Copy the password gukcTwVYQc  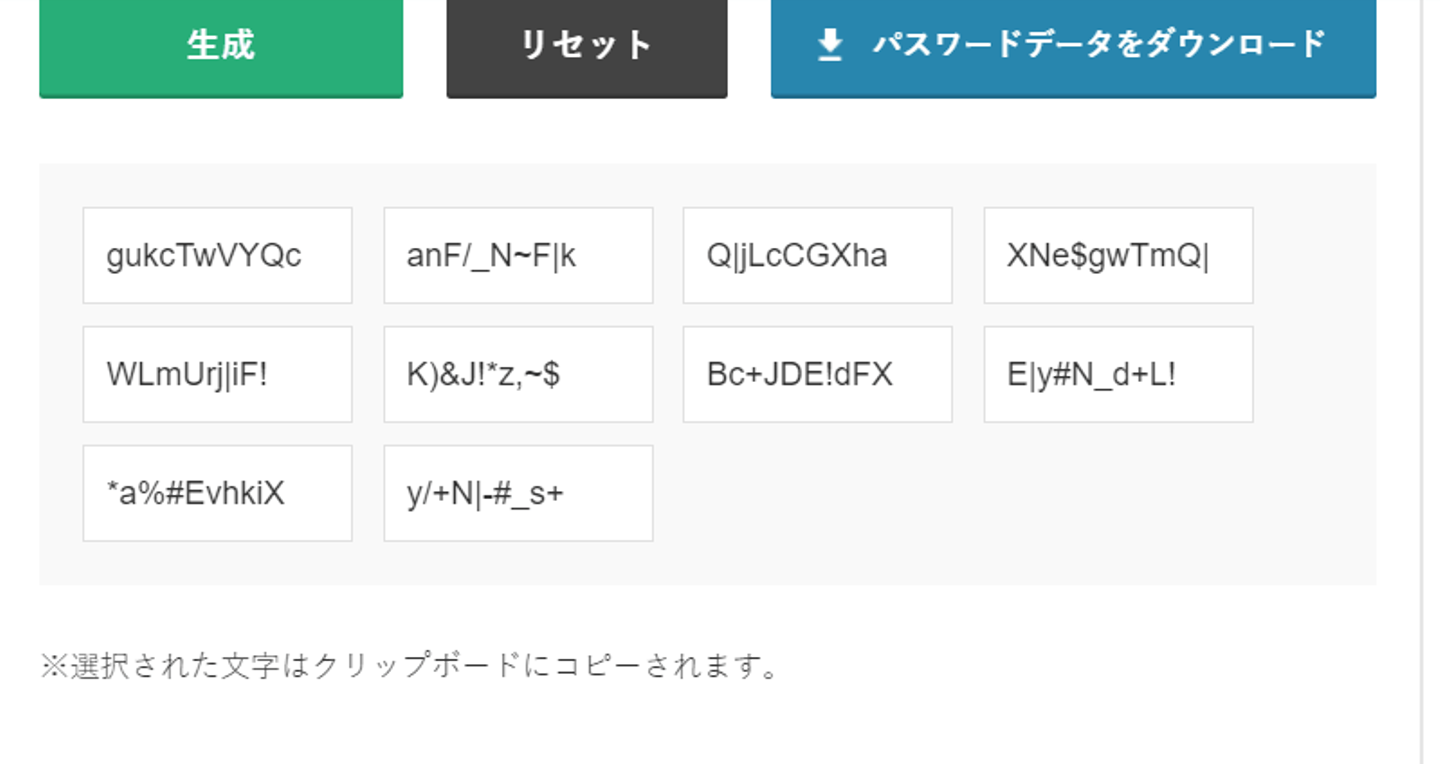pos(217,256)
